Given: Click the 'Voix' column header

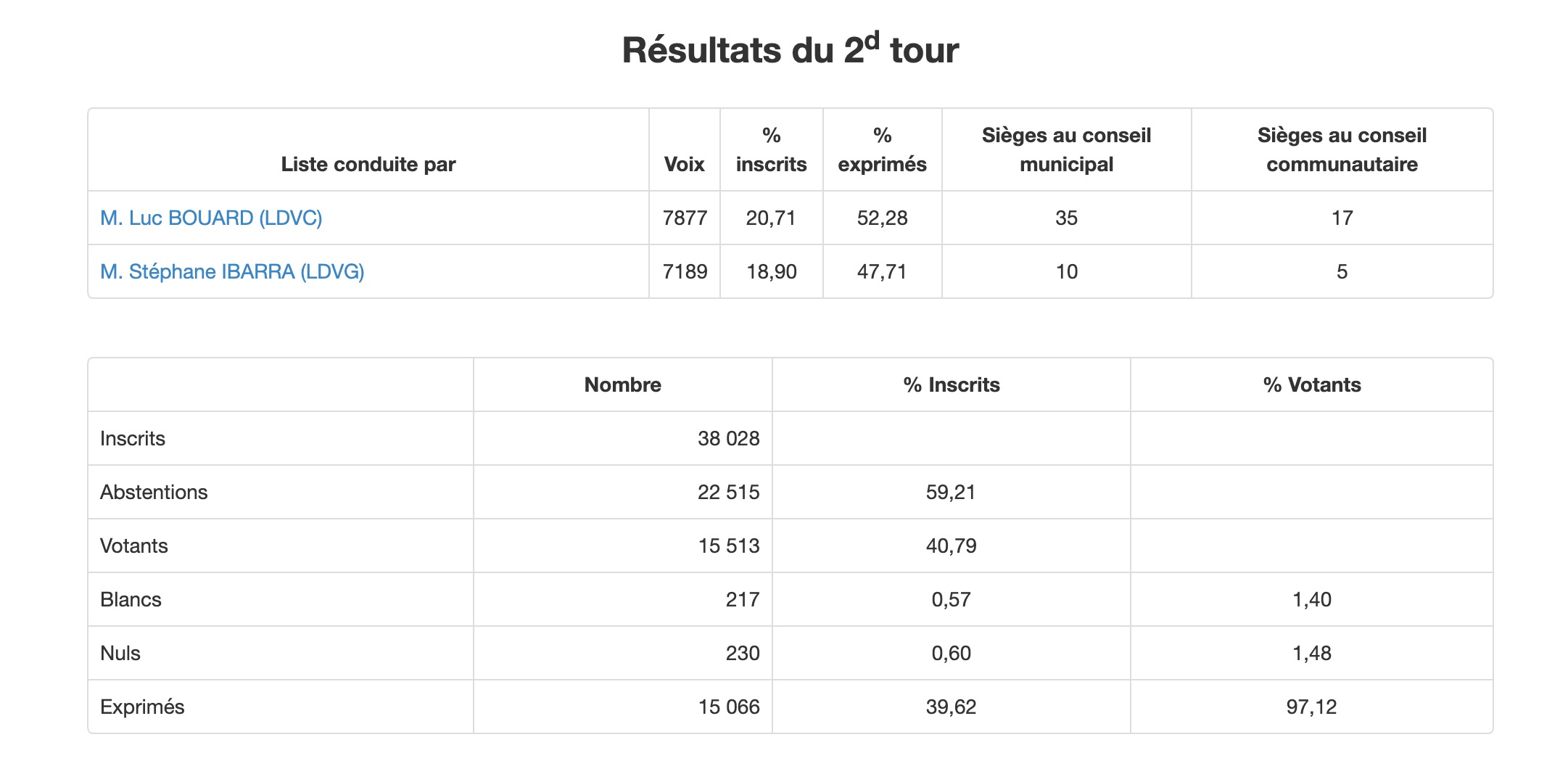Looking at the screenshot, I should (685, 164).
